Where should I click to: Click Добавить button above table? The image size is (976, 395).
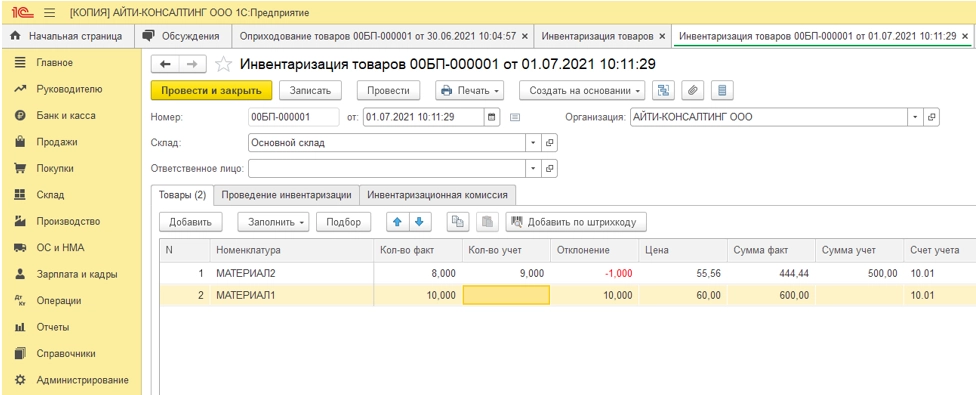pos(190,221)
